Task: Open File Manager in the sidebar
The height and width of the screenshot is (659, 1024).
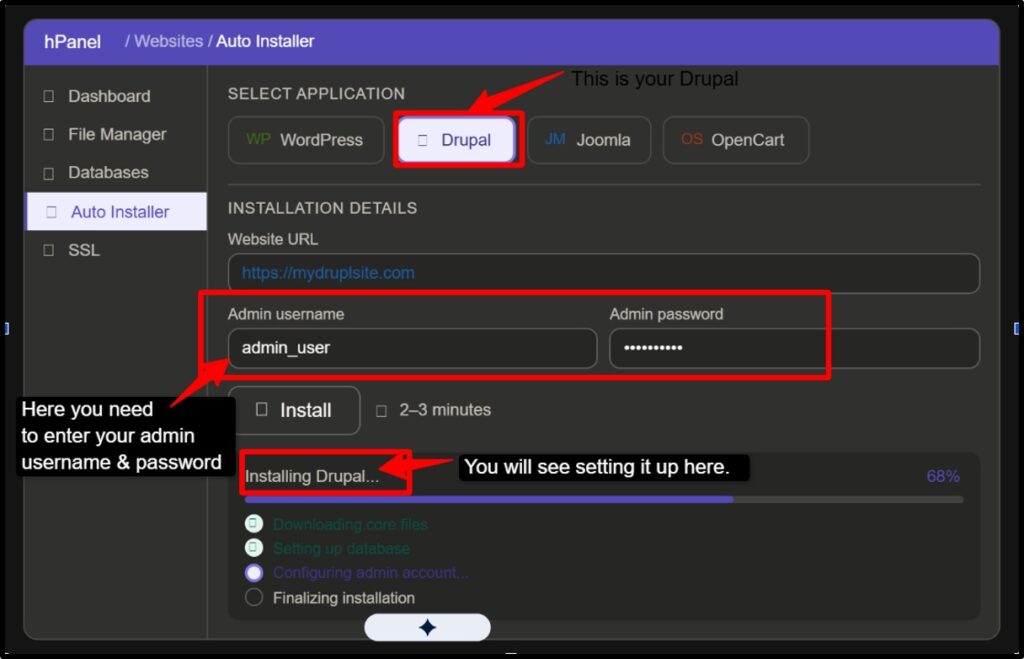Action: pyautogui.click(x=118, y=135)
